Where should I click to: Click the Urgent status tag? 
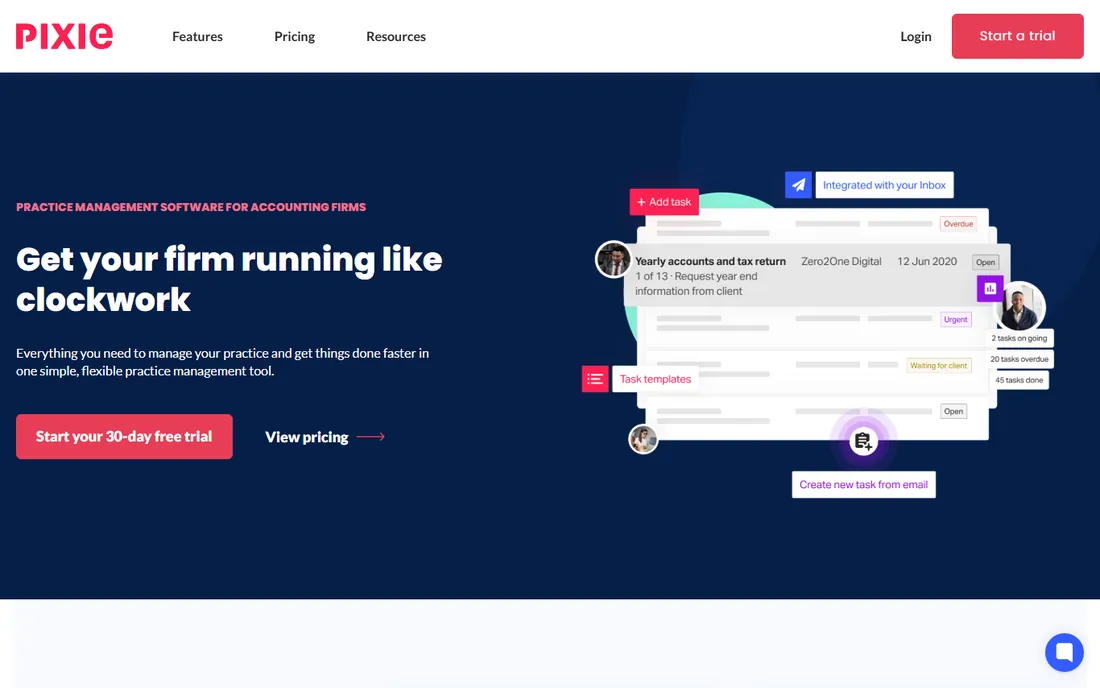[955, 319]
